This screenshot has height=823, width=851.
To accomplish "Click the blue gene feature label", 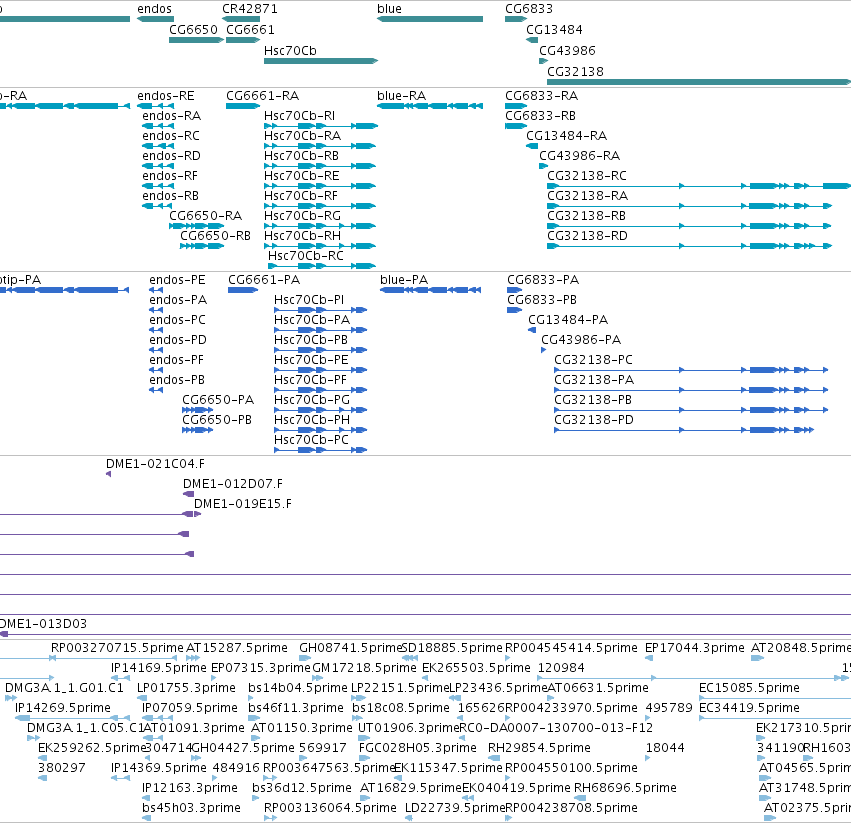I will click(389, 9).
